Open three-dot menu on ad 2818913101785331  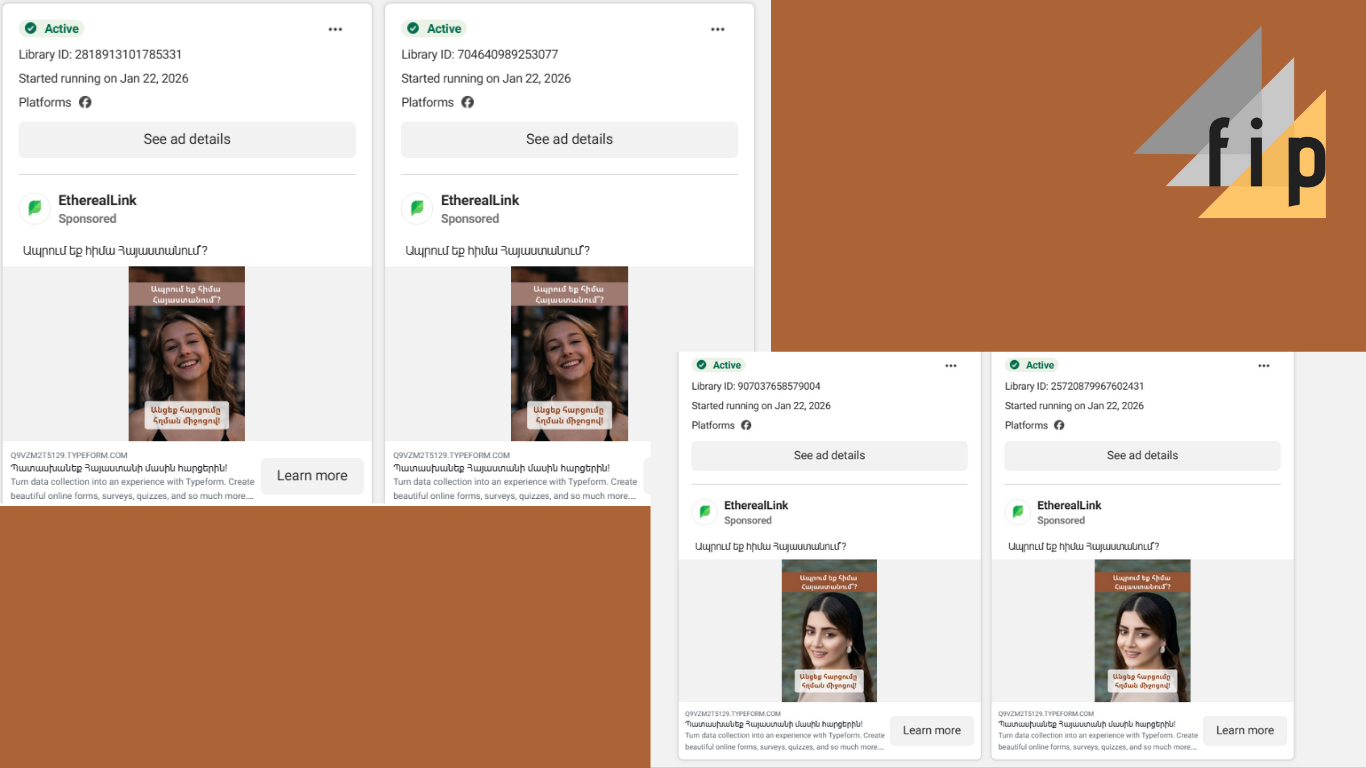[335, 29]
